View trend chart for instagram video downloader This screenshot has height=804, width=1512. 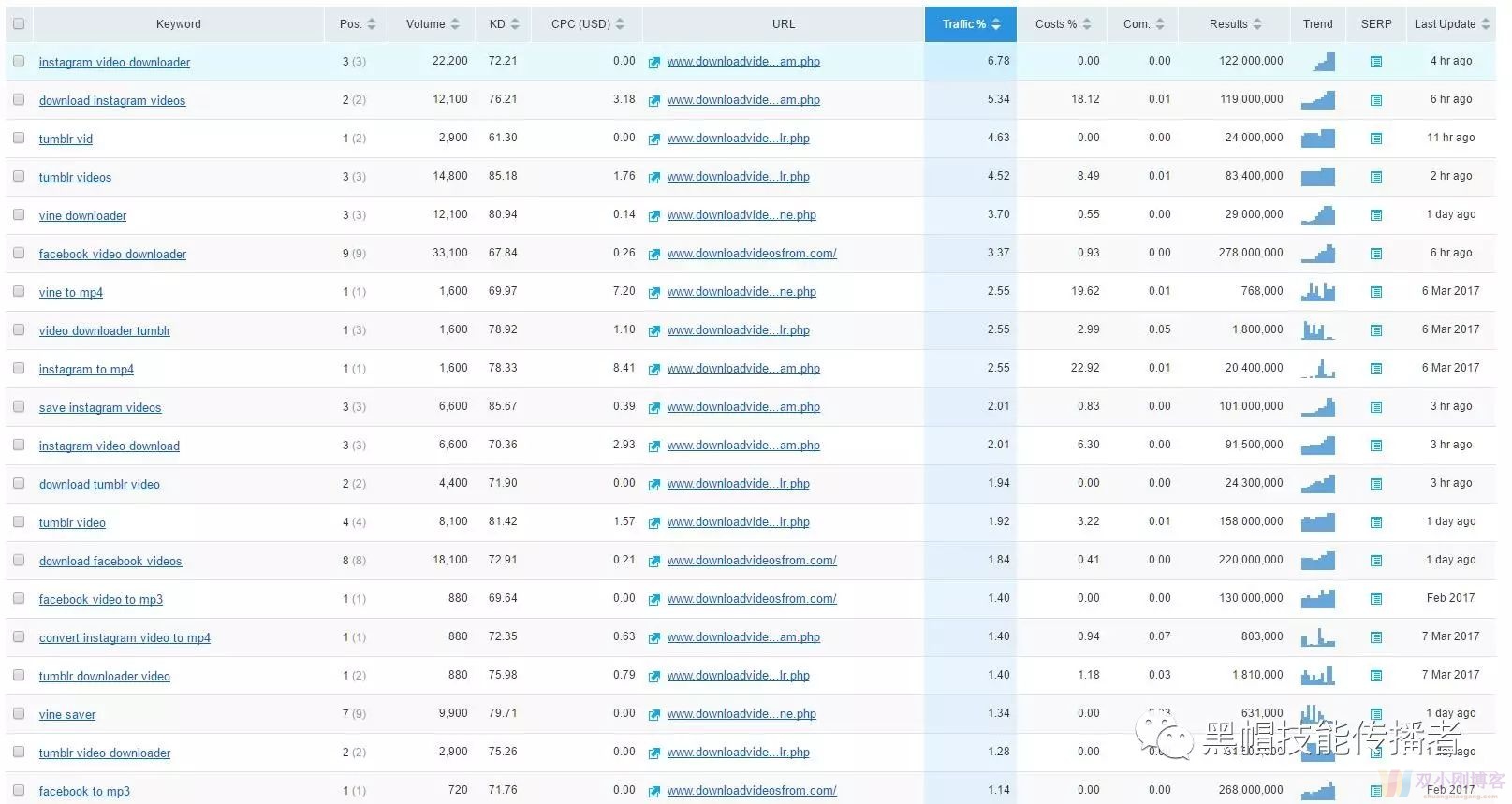tap(1318, 62)
